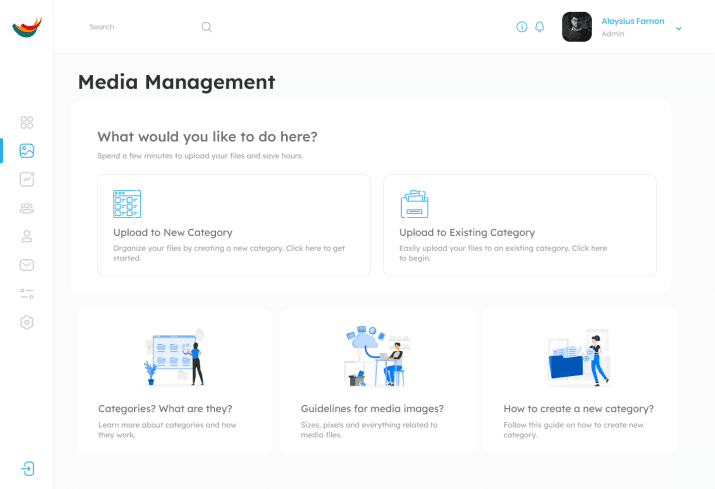Image resolution: width=715 pixels, height=489 pixels.
Task: Open Guidelines for media images? card title
Action: click(372, 409)
